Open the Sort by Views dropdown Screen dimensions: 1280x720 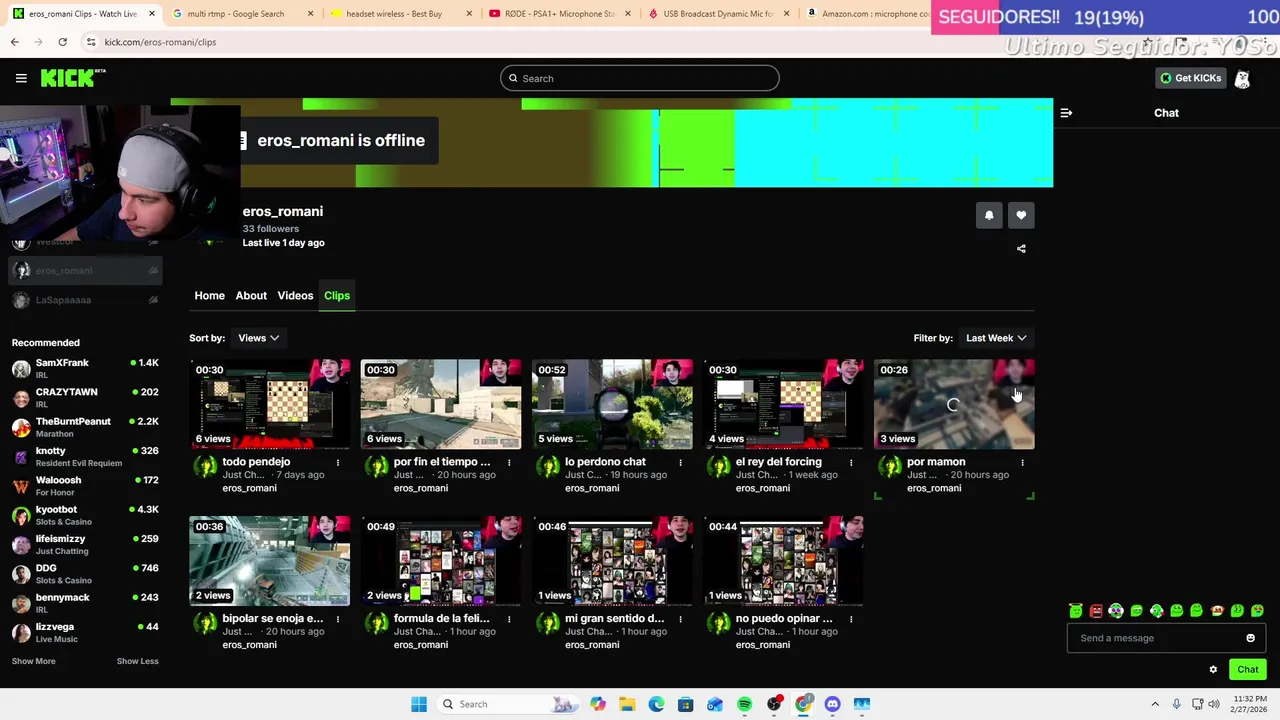pos(258,338)
